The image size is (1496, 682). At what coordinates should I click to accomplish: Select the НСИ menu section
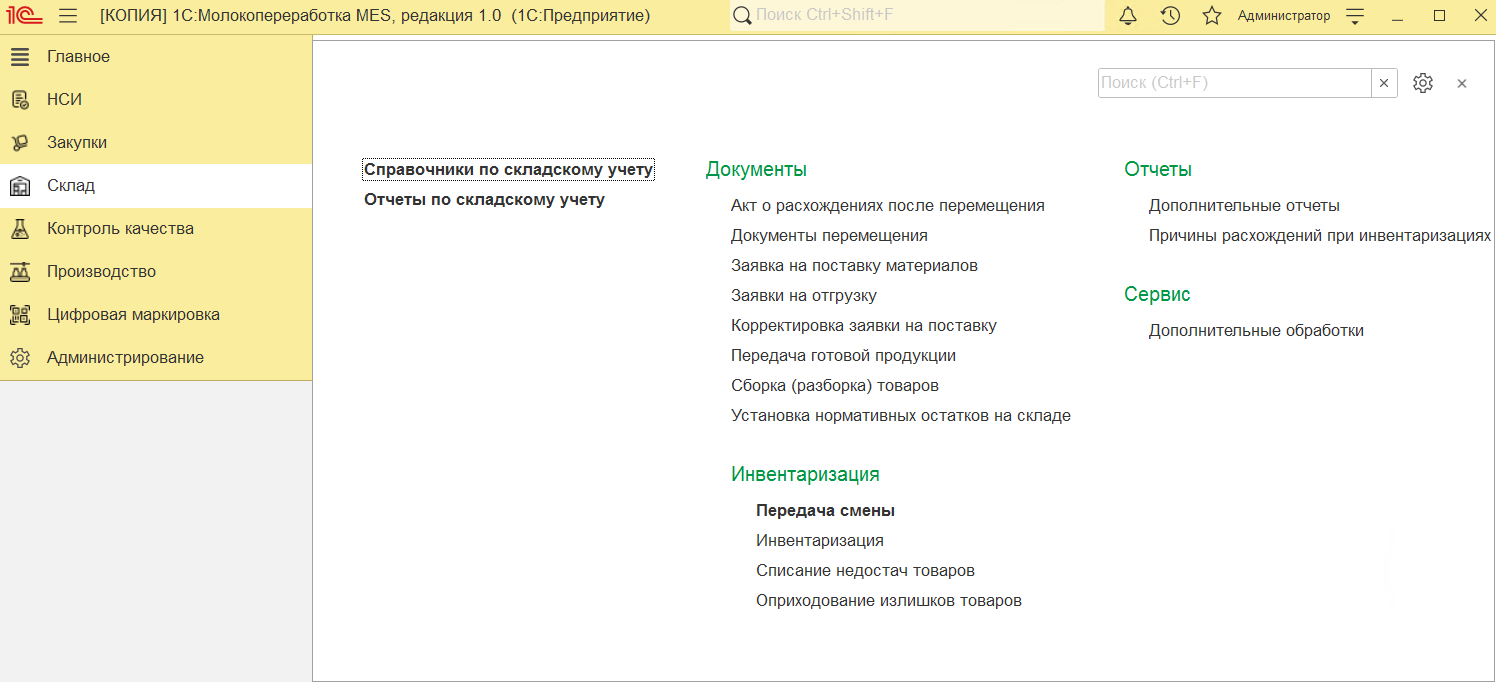(x=64, y=99)
